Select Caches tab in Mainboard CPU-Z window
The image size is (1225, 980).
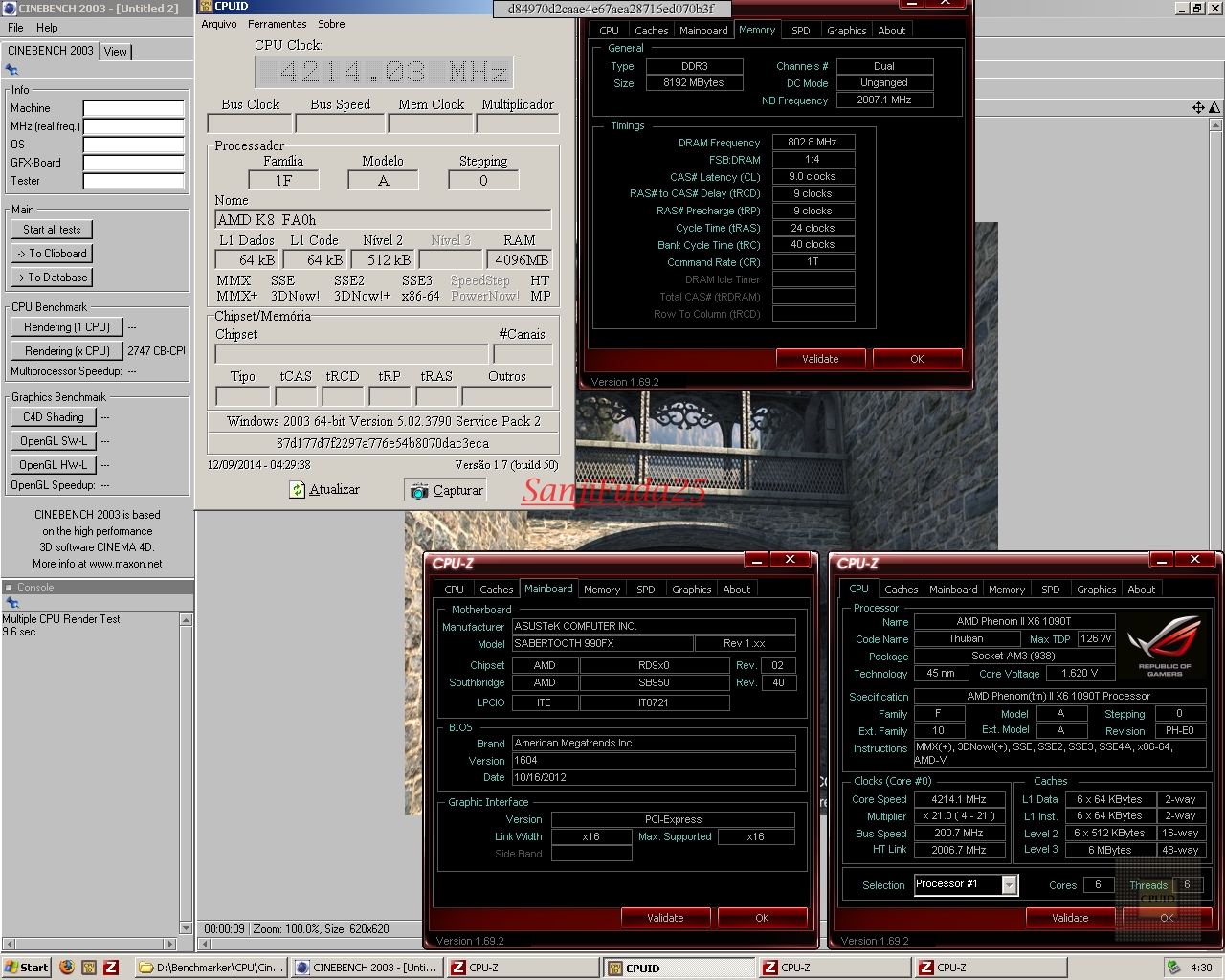[497, 590]
